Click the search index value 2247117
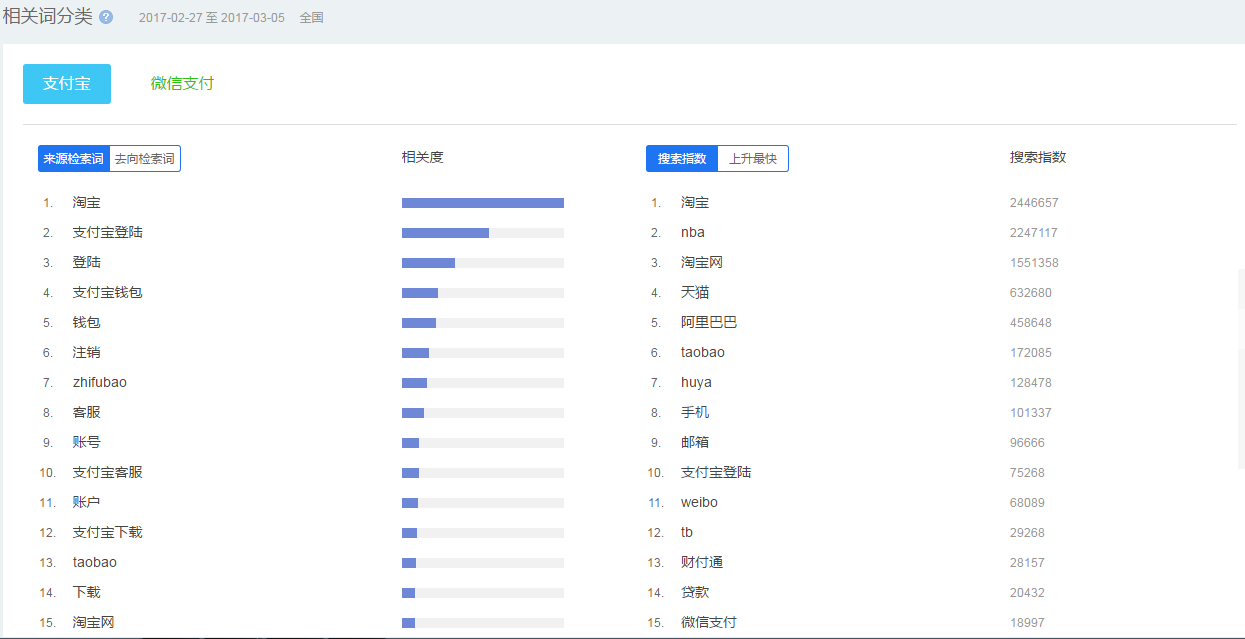This screenshot has height=639, width=1245. coord(1034,233)
